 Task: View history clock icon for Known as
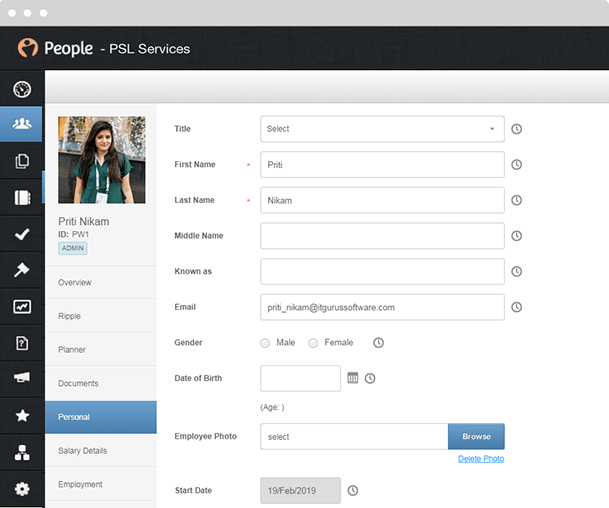pos(516,271)
